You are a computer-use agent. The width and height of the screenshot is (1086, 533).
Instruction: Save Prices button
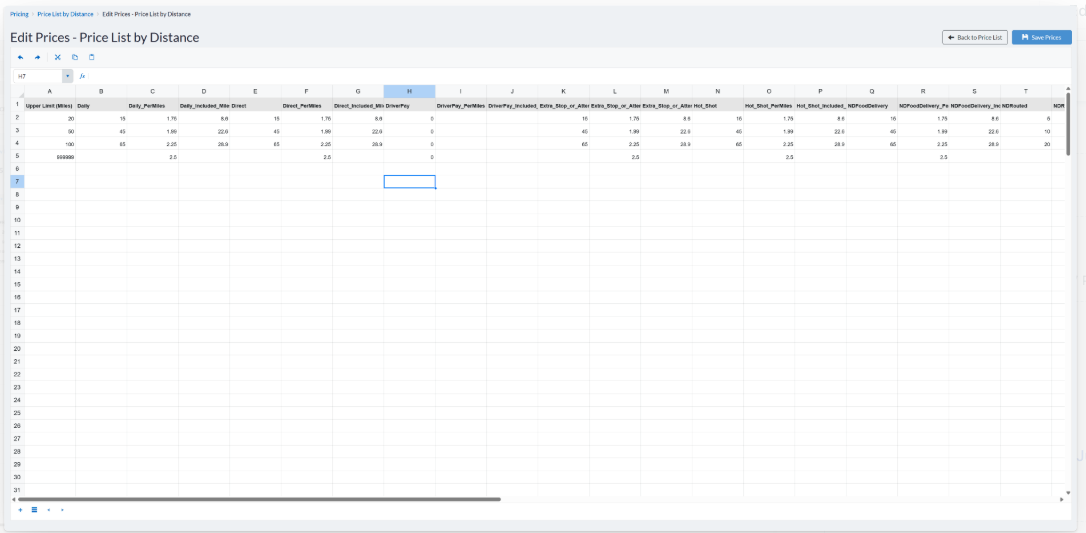(1041, 37)
